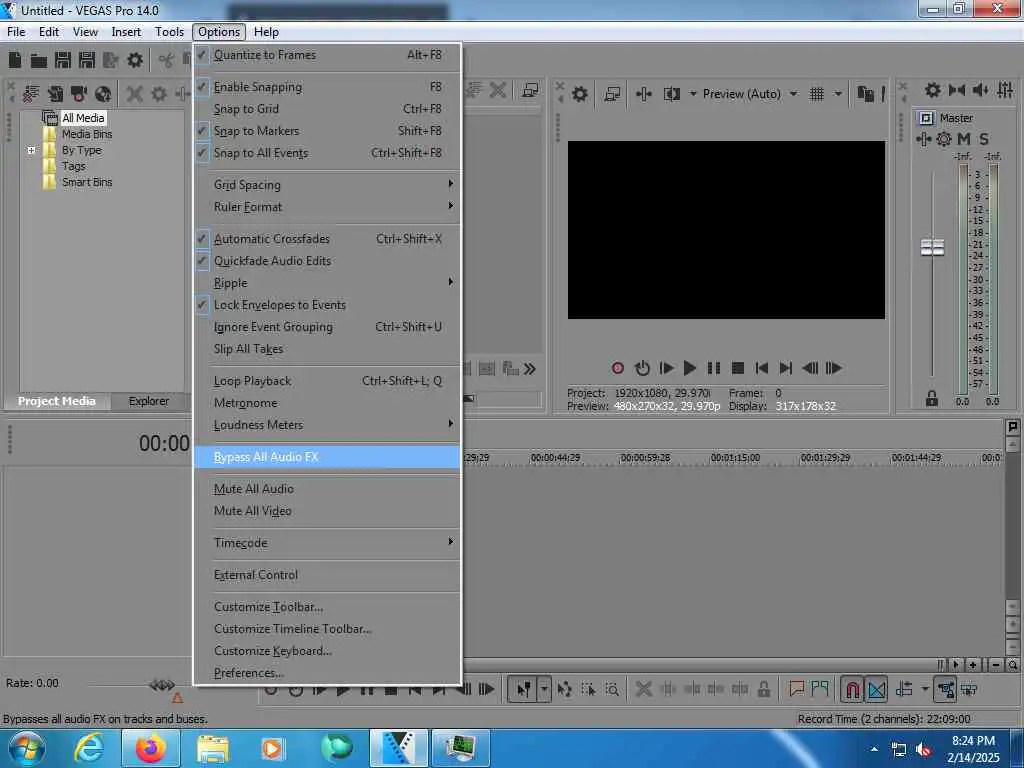Toggle Lock Envelopes to Events option
This screenshot has height=768, width=1024.
click(327, 305)
